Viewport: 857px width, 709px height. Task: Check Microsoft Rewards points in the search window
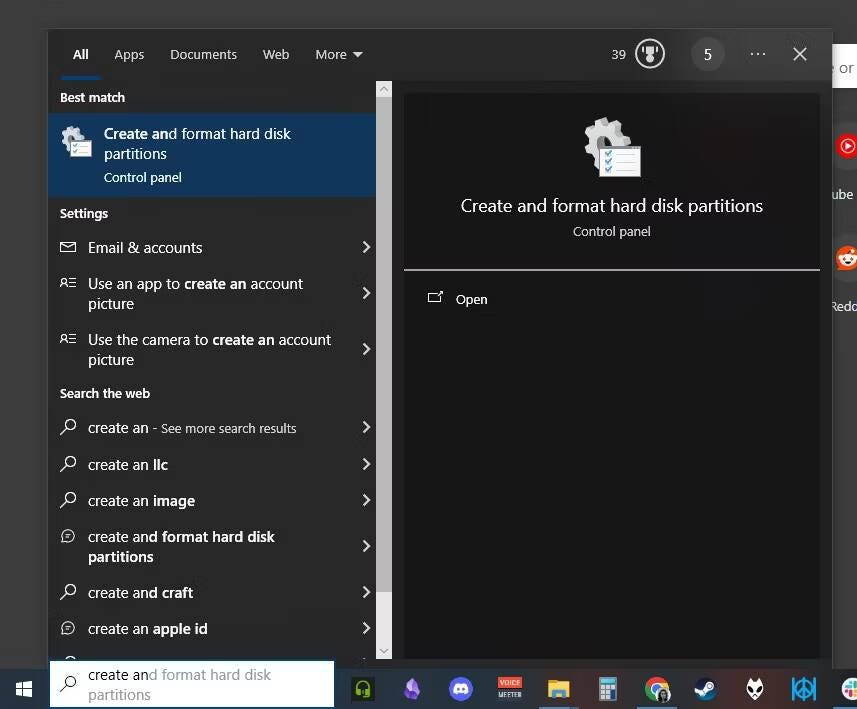click(x=637, y=54)
